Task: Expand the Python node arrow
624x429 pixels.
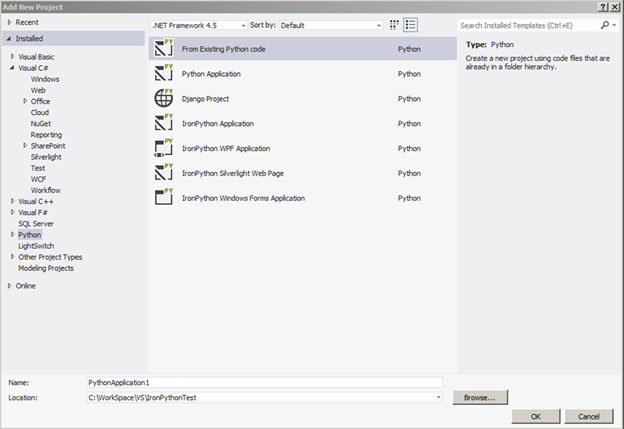Action: point(13,234)
